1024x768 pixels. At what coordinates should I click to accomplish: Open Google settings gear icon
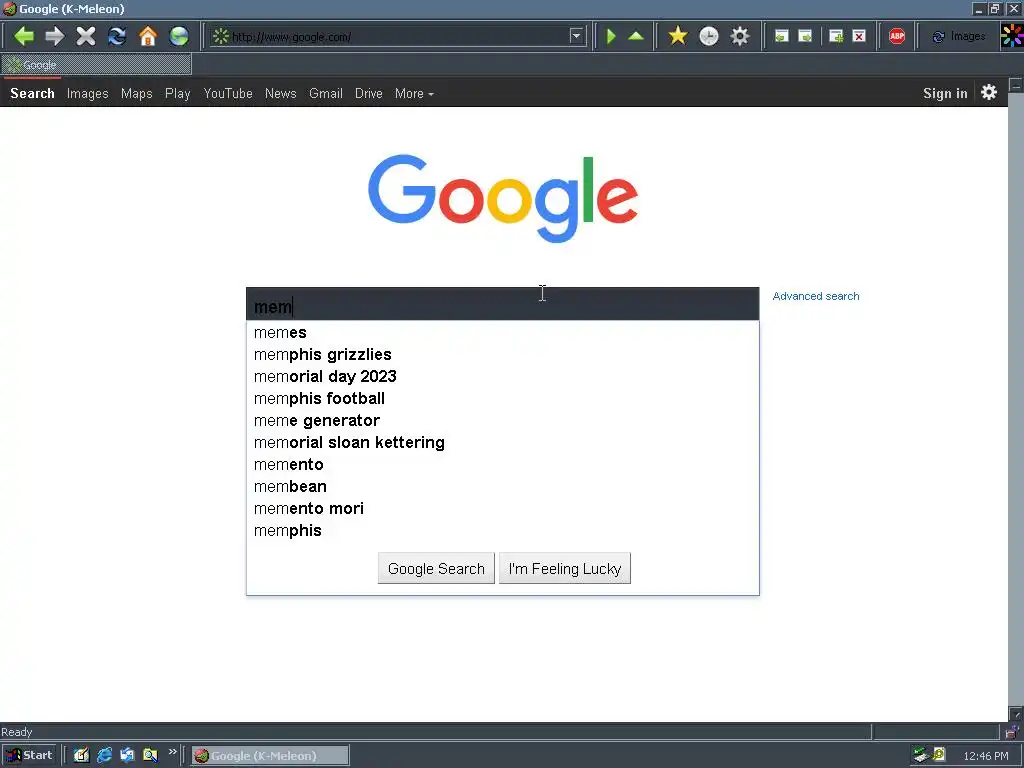click(989, 92)
